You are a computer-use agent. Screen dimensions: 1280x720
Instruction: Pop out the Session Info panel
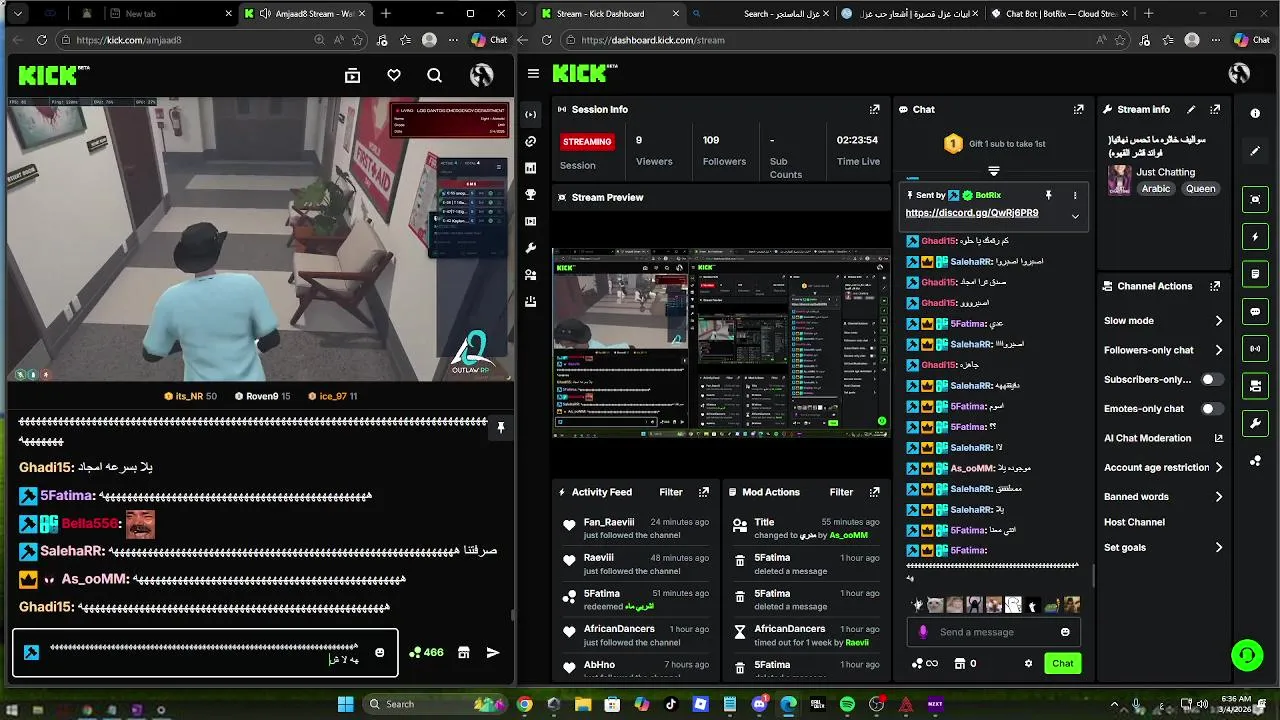point(875,109)
